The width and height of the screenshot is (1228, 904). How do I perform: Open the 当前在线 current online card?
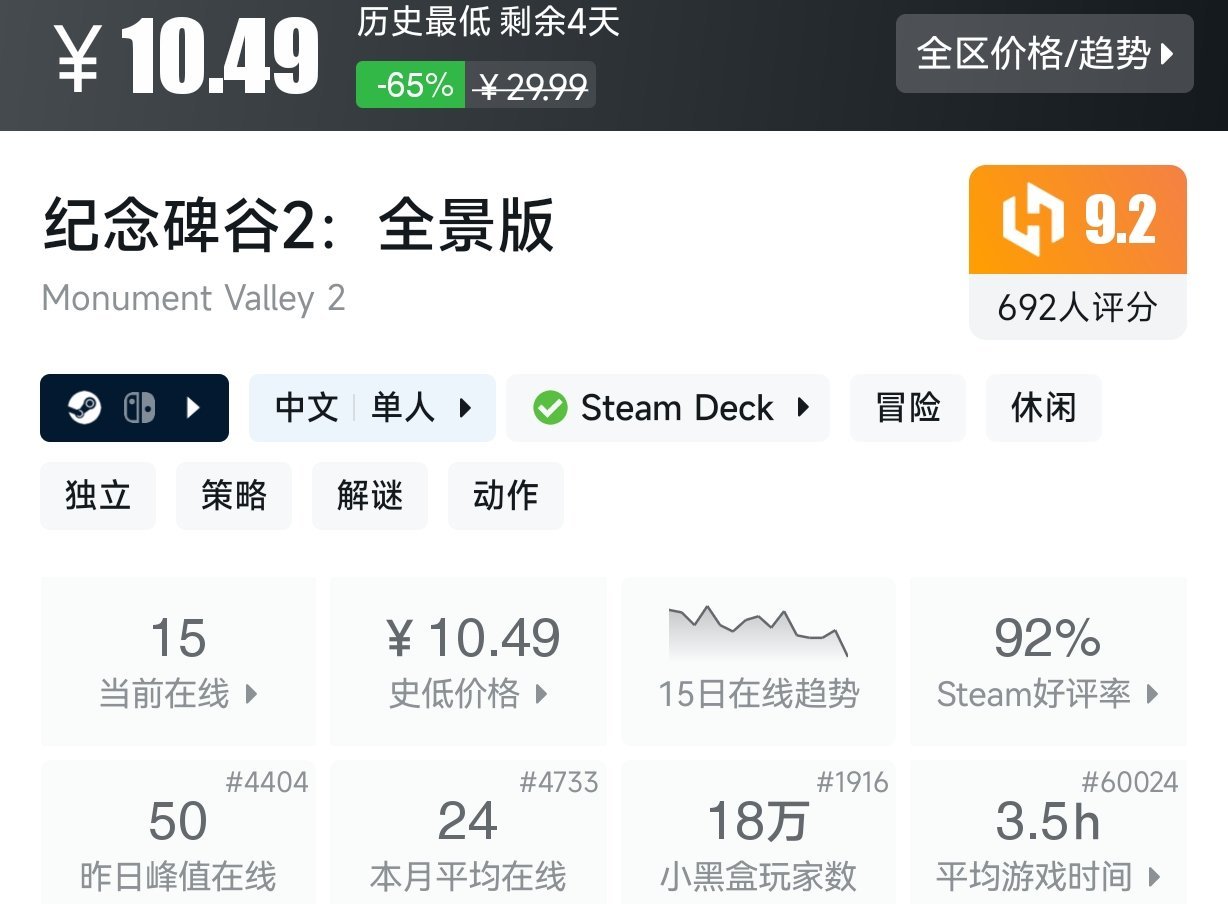pyautogui.click(x=178, y=662)
